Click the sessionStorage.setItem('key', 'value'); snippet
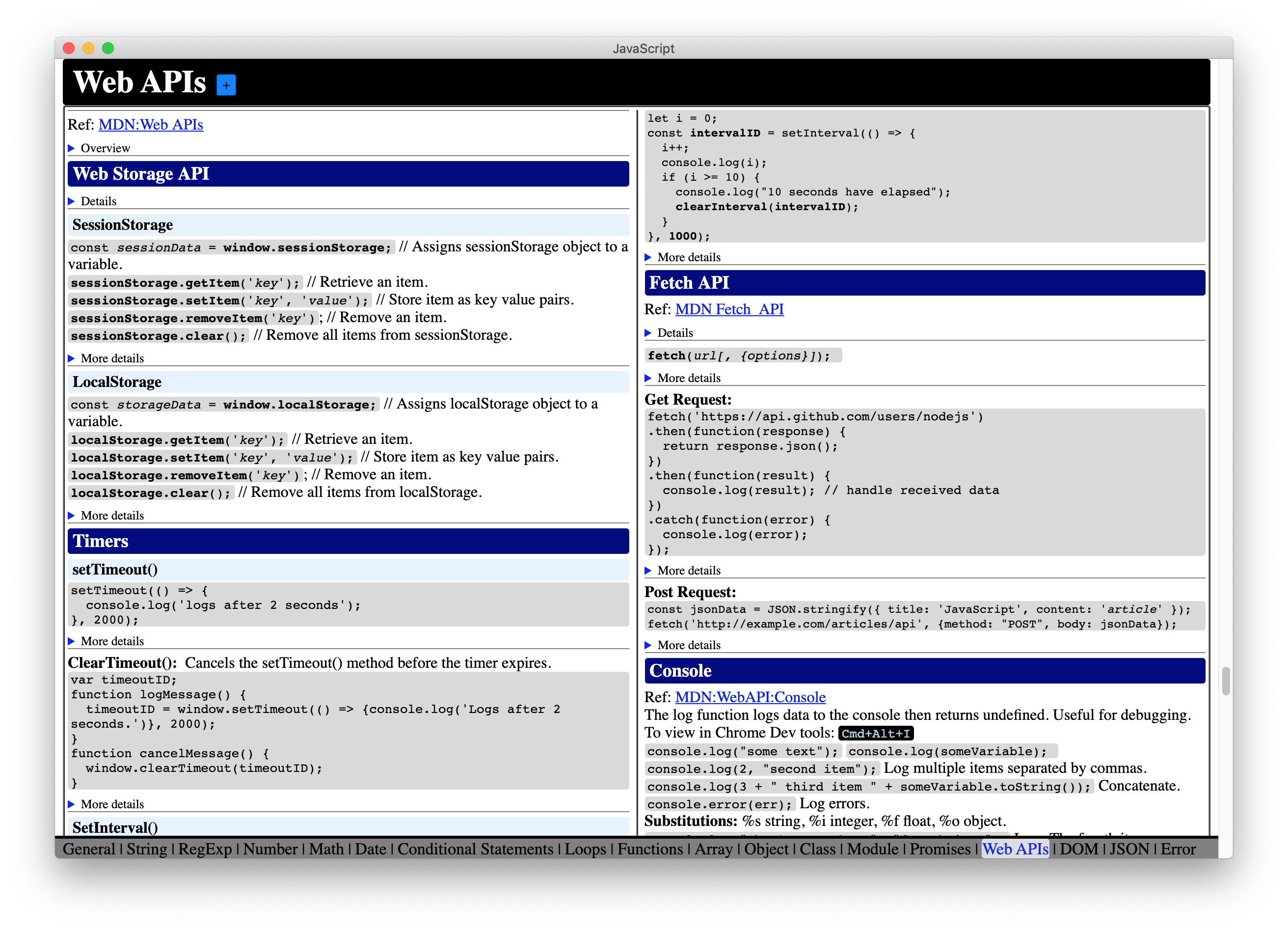1288x931 pixels. tap(219, 301)
